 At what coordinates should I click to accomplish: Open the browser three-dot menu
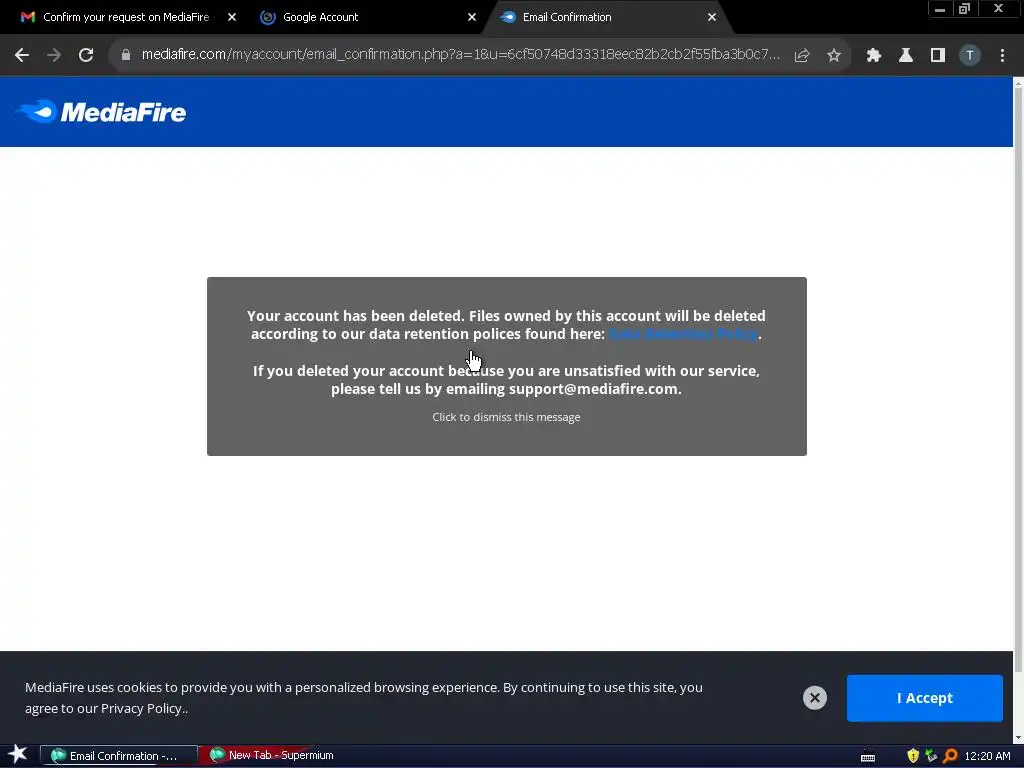pyautogui.click(x=1002, y=56)
